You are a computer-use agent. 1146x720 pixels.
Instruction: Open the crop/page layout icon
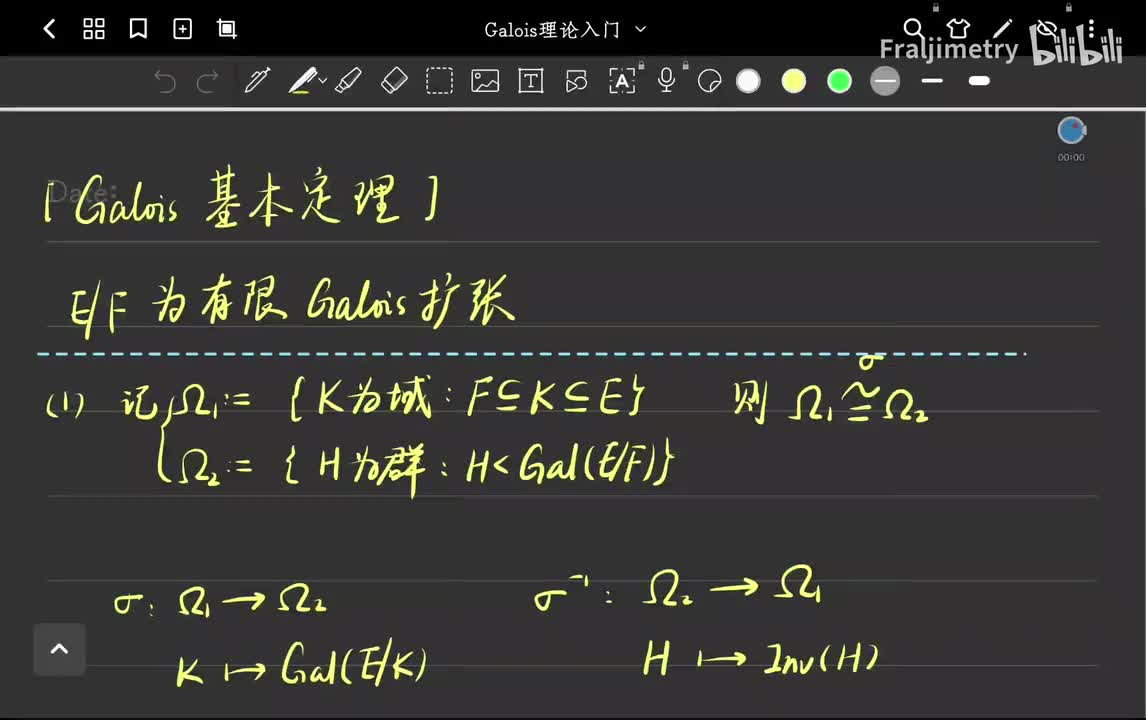coord(227,29)
